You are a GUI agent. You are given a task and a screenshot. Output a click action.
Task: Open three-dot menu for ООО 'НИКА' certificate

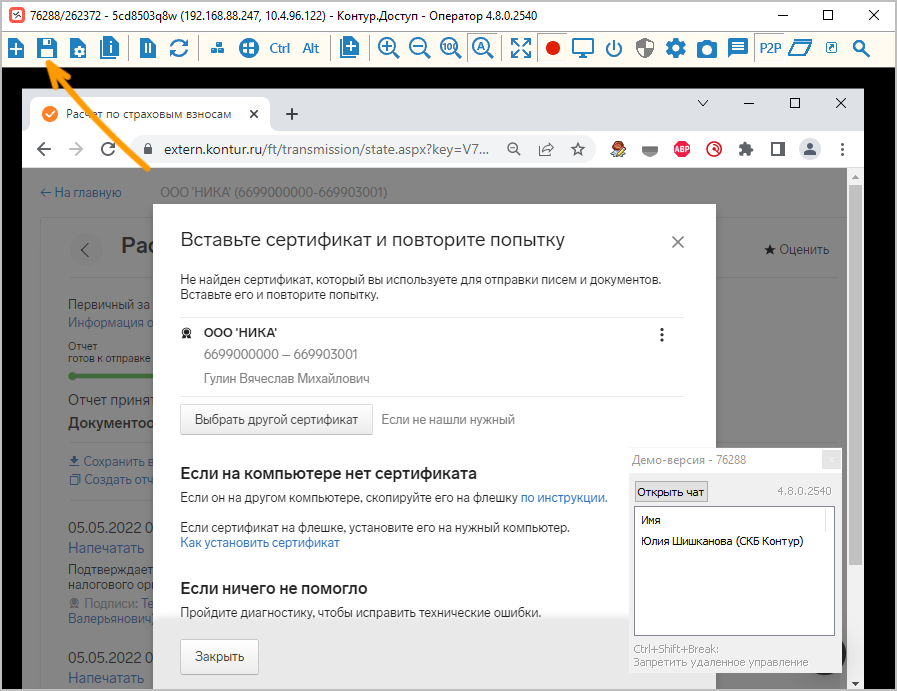662,335
